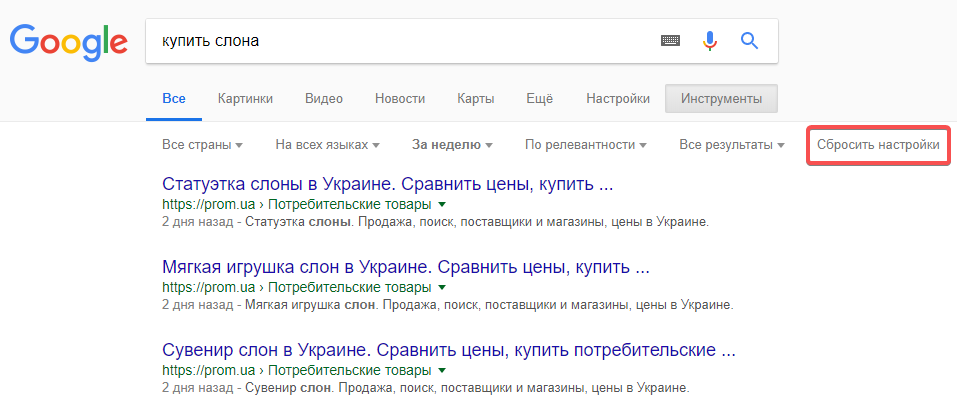Select the 'Все' tab
This screenshot has height=406, width=957.
pyautogui.click(x=174, y=99)
